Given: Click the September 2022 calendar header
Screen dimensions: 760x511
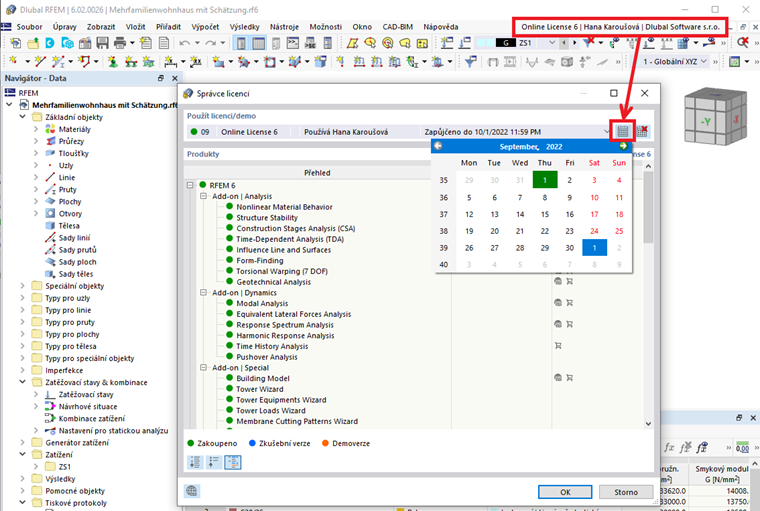Looking at the screenshot, I should tap(531, 146).
